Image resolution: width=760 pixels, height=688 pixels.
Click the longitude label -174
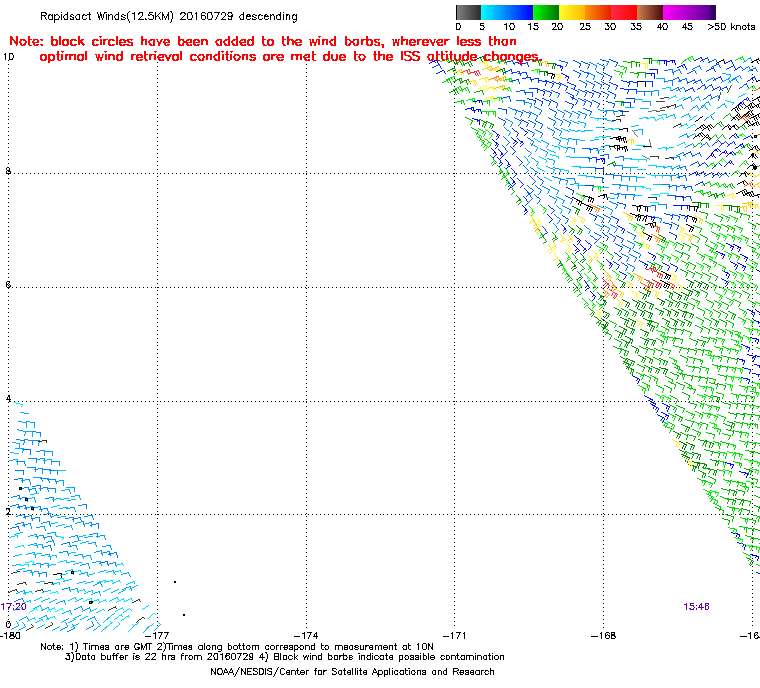pos(306,635)
